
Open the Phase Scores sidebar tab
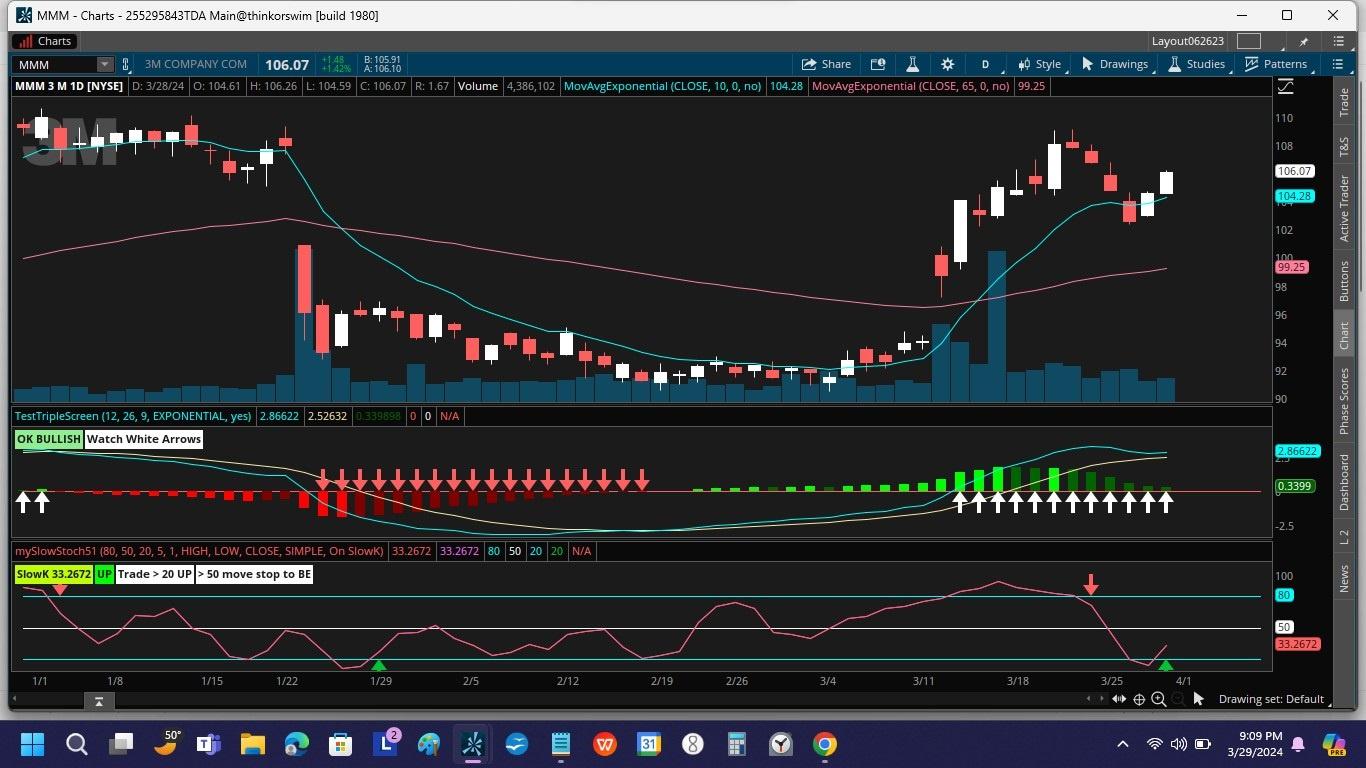pos(1344,401)
